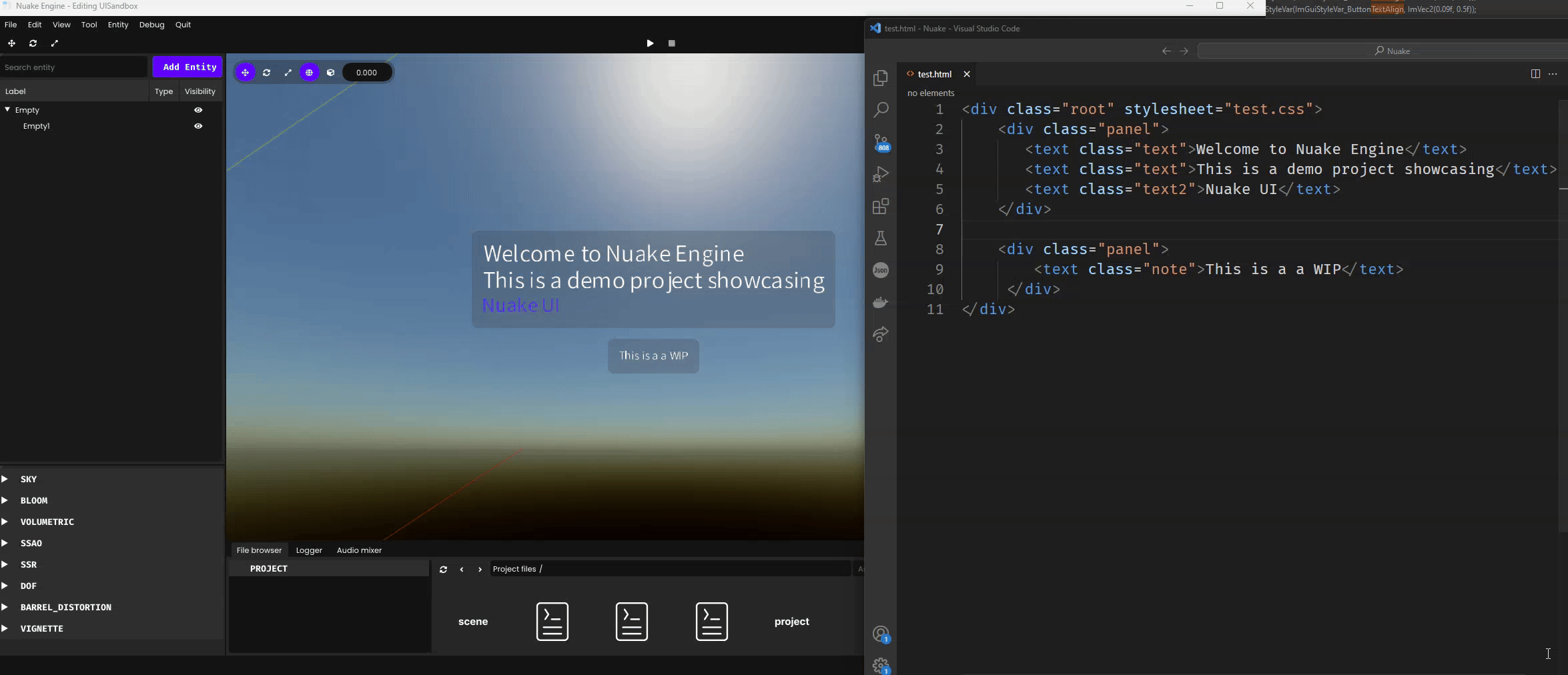Open VS Code Run and Debug view

pyautogui.click(x=881, y=174)
